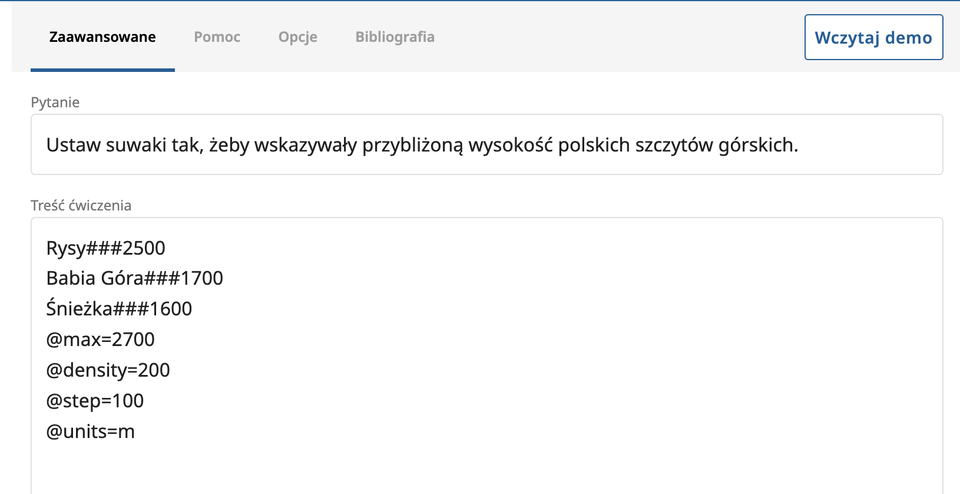Place cursor on the Rysy###2500 line
The width and height of the screenshot is (960, 494).
(x=105, y=248)
